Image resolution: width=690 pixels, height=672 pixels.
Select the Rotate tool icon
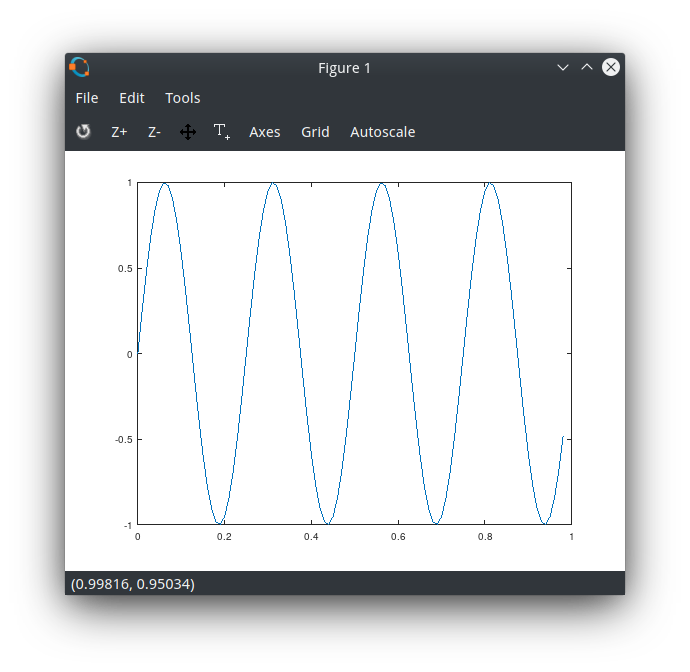(x=83, y=132)
